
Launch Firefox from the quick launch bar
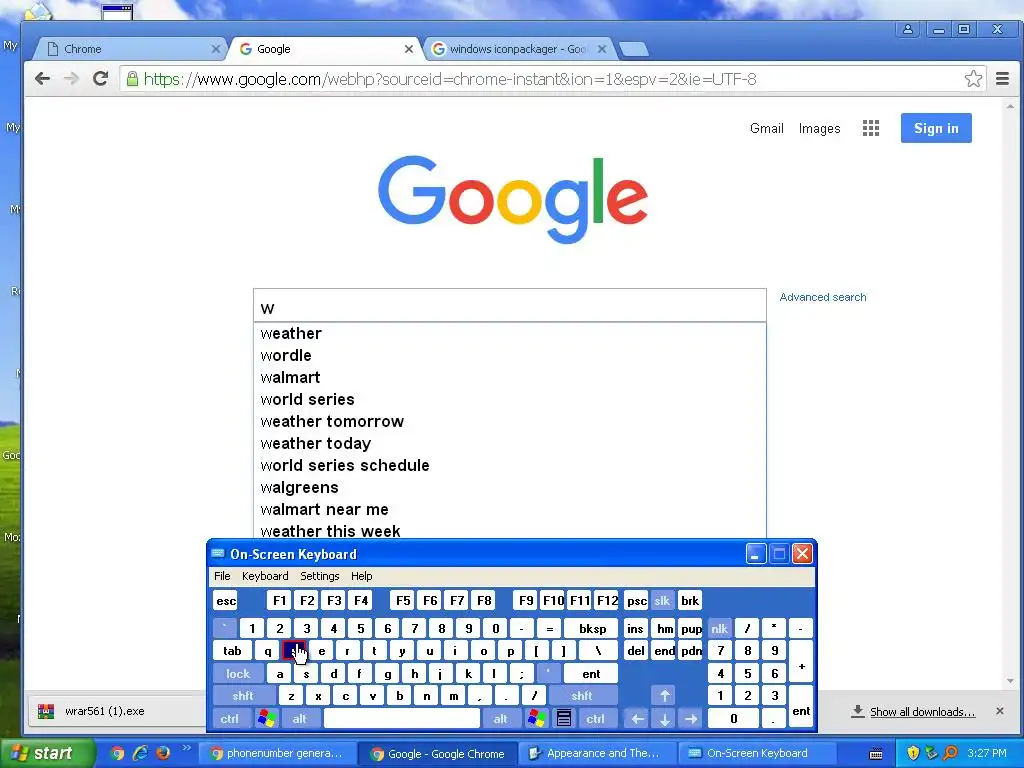163,754
